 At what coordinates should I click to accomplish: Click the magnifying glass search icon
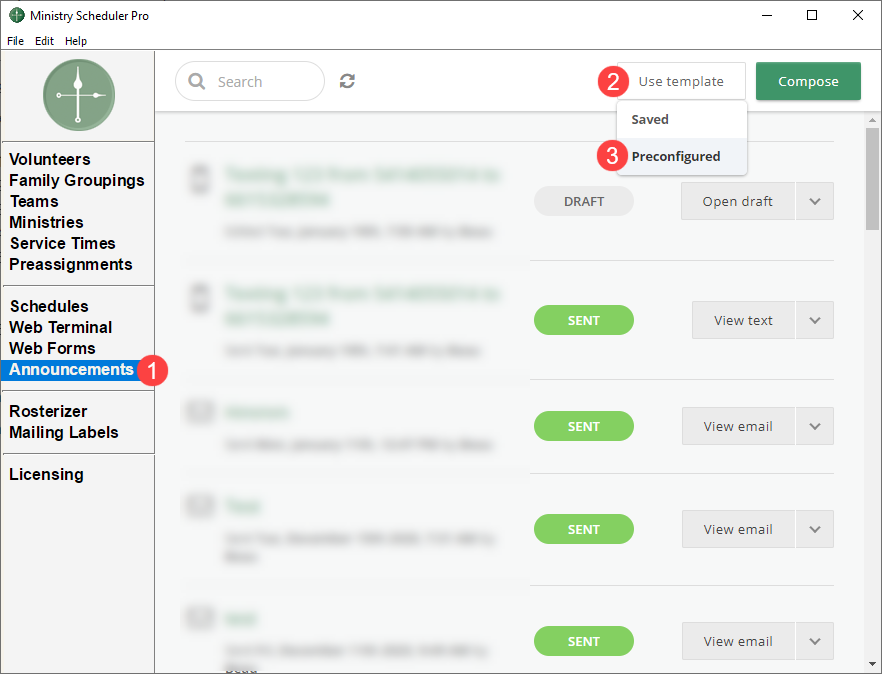[x=197, y=82]
